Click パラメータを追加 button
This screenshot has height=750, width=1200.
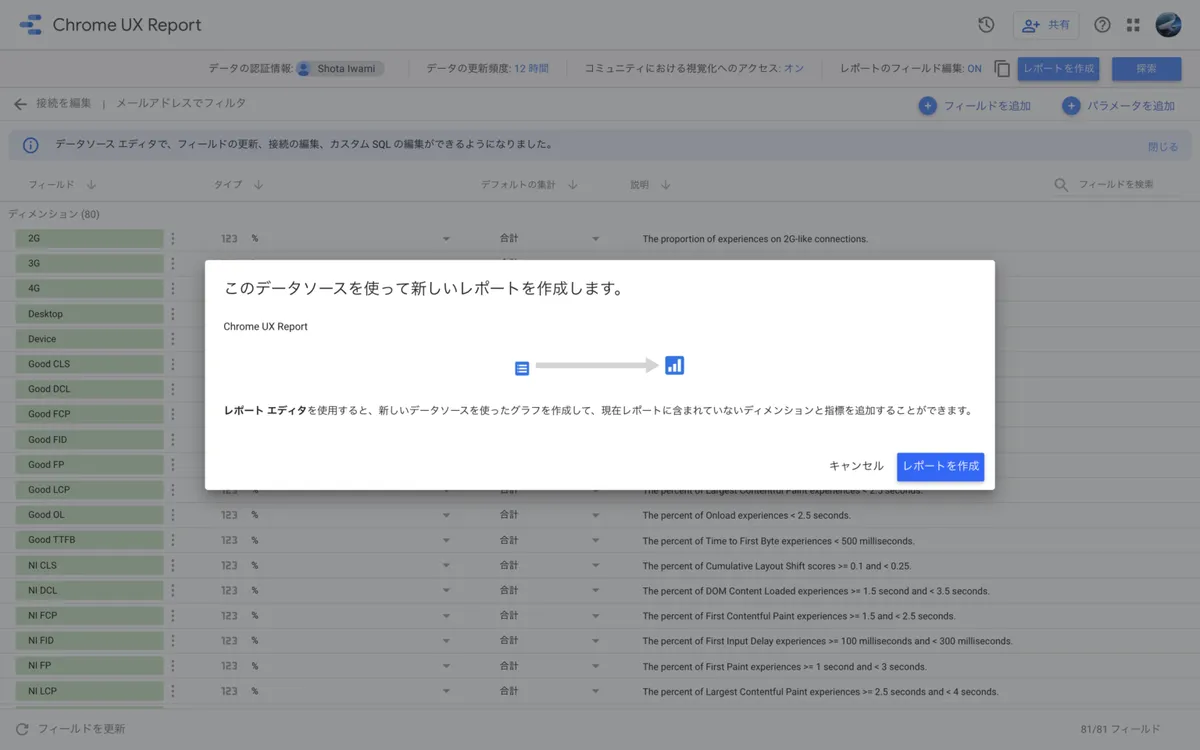pyautogui.click(x=1119, y=106)
